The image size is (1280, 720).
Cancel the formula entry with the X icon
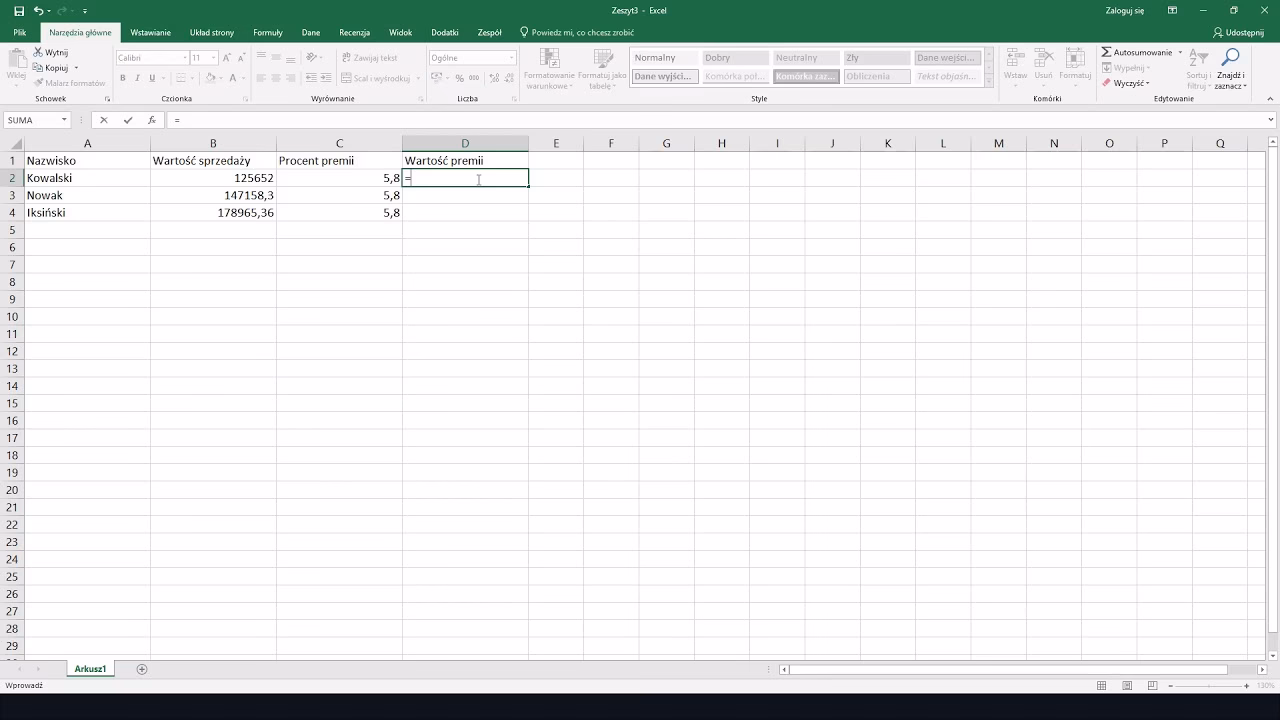(x=103, y=120)
